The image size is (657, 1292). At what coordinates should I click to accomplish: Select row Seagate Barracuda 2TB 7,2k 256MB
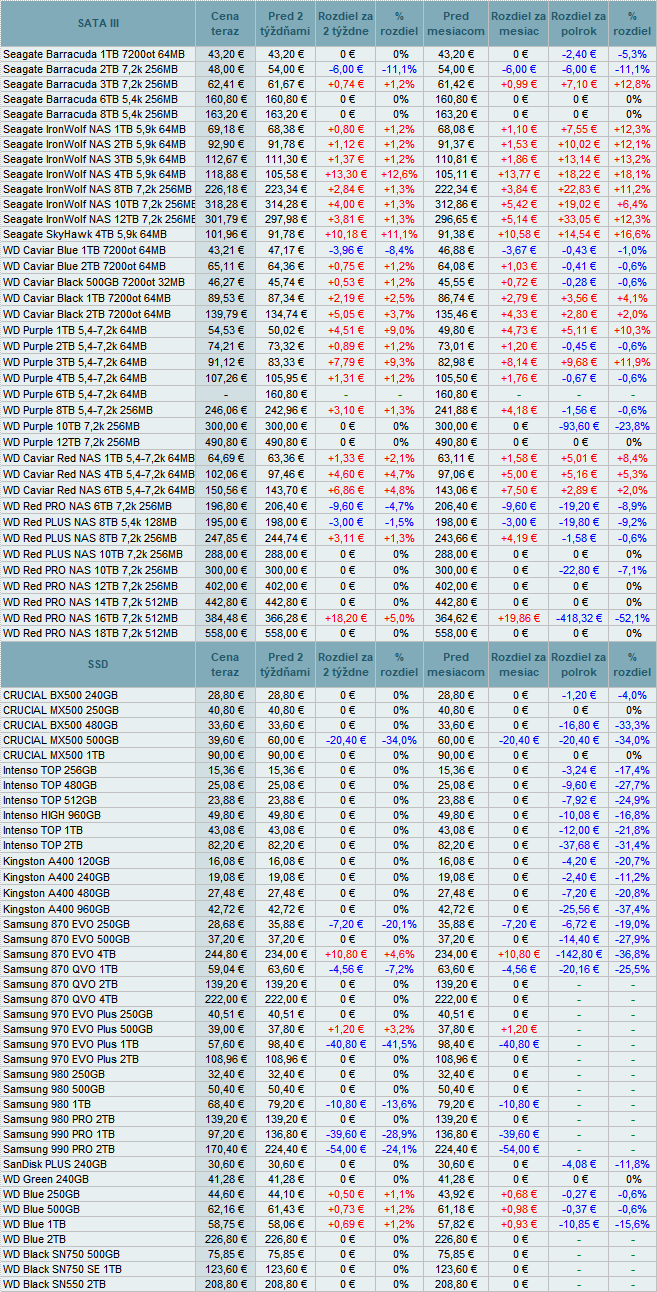[x=328, y=69]
